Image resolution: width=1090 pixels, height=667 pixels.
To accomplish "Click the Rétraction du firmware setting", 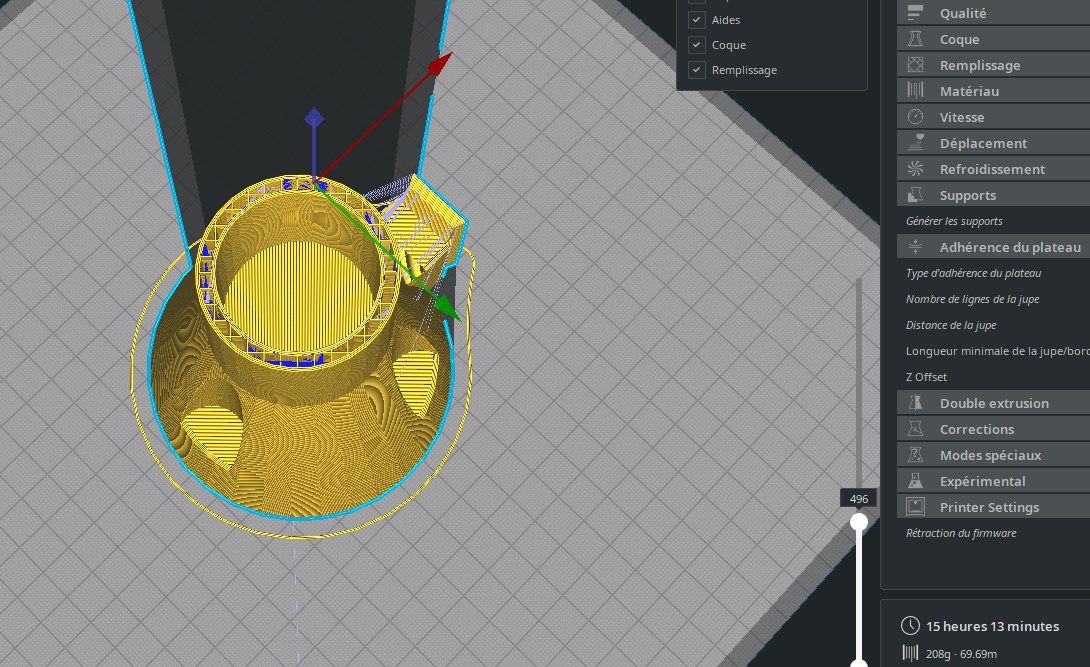I will coord(960,533).
